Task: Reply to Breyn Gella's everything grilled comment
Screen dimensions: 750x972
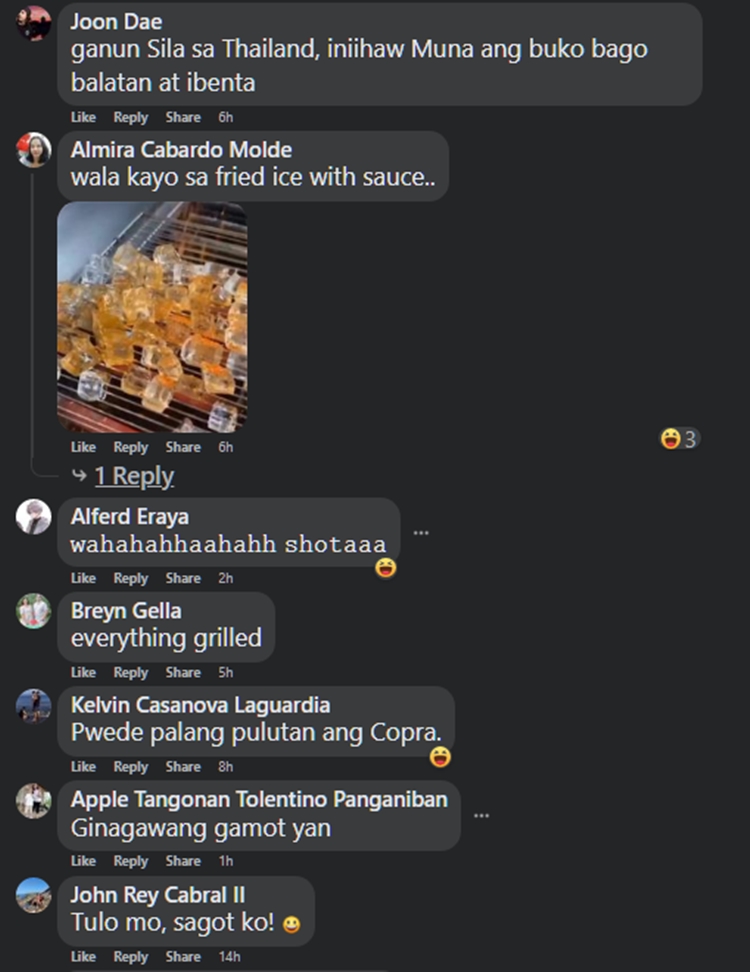Action: (131, 673)
